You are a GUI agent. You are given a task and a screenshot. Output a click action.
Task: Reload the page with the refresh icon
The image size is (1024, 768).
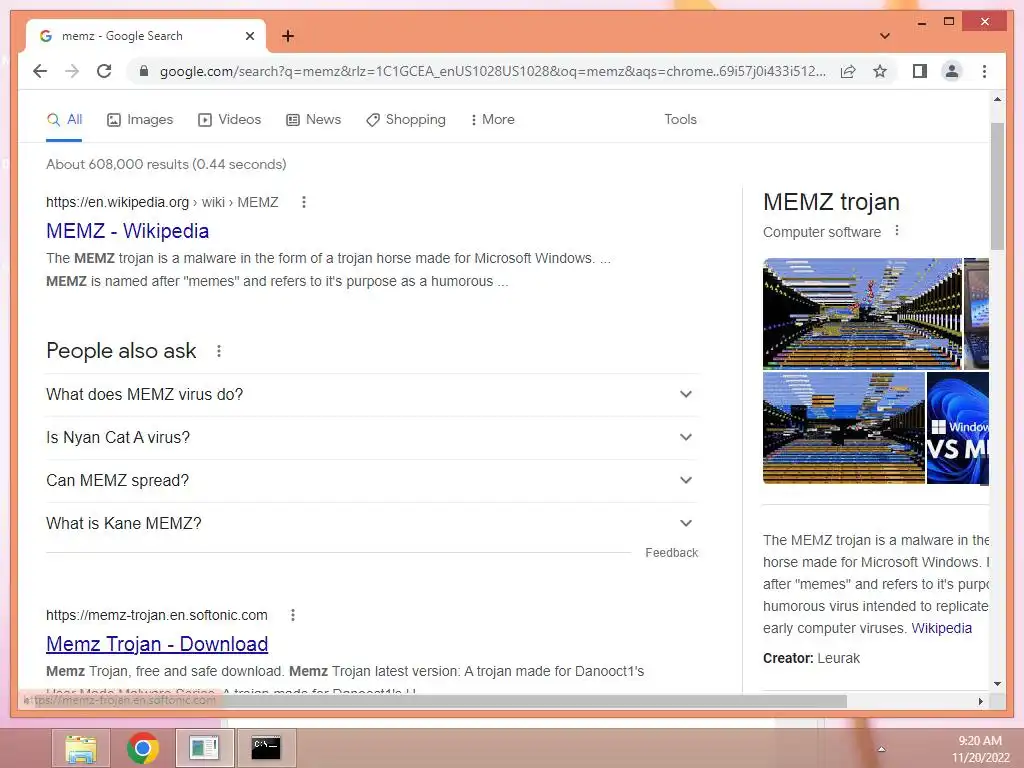tap(104, 71)
